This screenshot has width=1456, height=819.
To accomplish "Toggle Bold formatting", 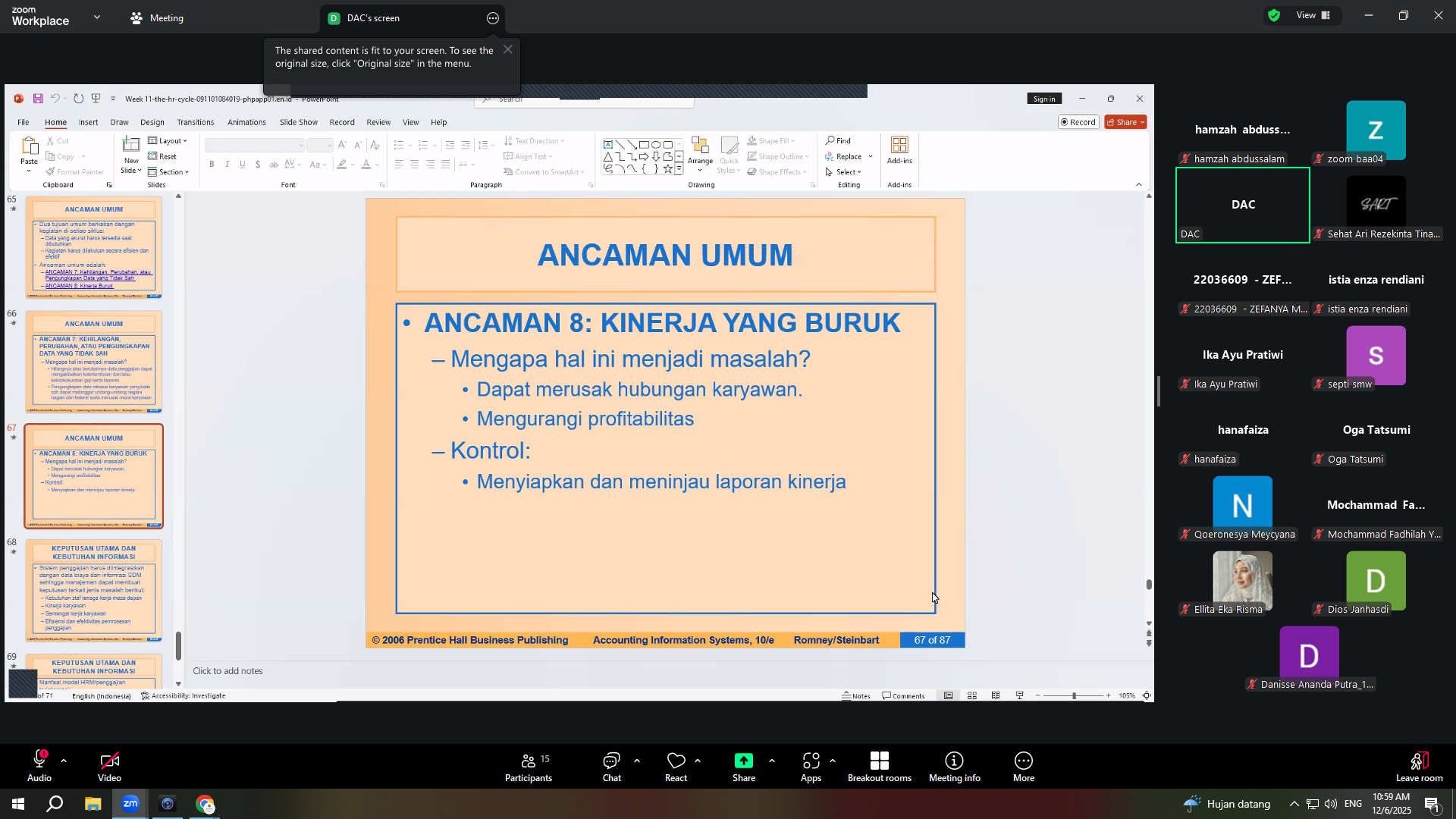I will (x=212, y=165).
